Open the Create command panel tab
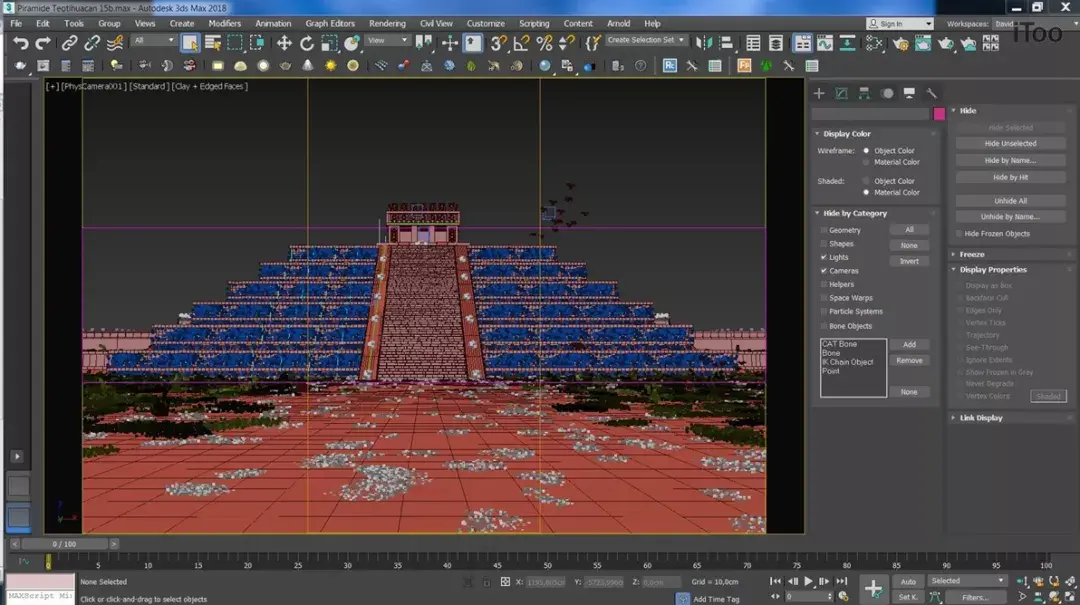Screen dimensions: 1080x605 point(819,93)
